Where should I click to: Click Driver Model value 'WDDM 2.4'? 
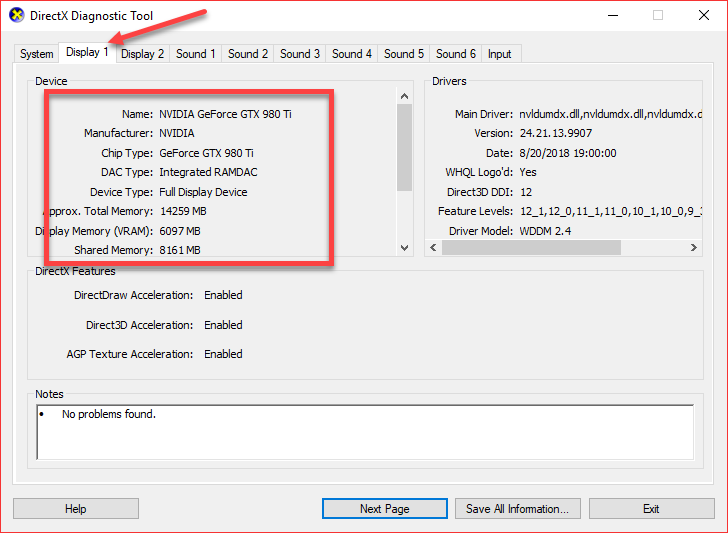click(x=545, y=231)
